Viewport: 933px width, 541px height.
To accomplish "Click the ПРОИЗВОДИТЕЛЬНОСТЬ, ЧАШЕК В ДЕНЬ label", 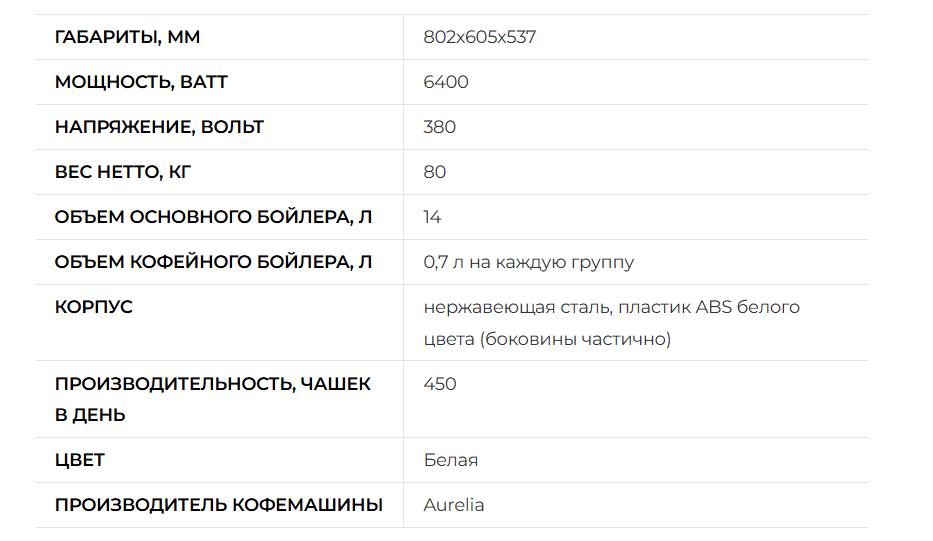I will coord(212,399).
